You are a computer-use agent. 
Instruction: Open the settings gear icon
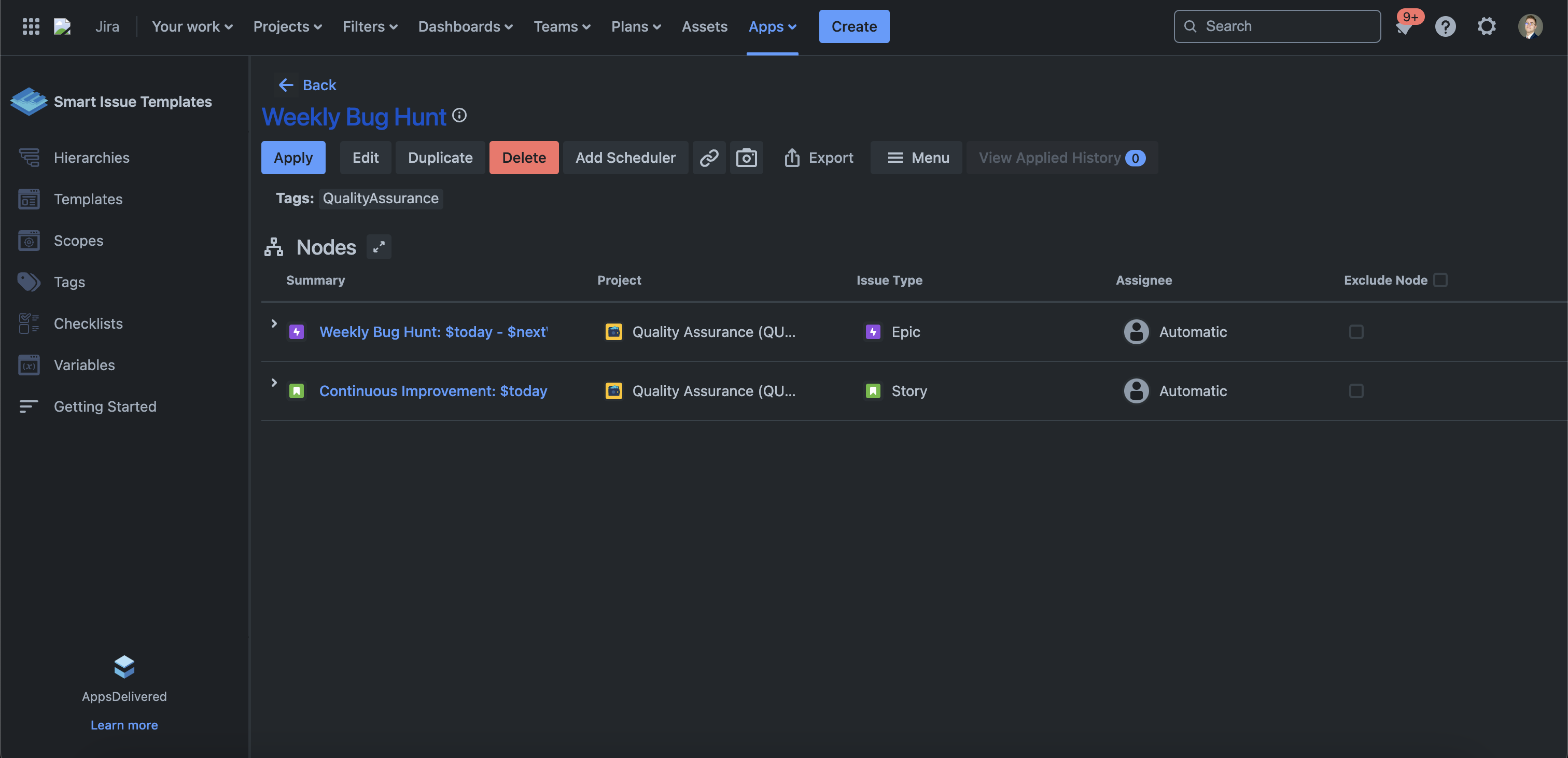[x=1487, y=26]
